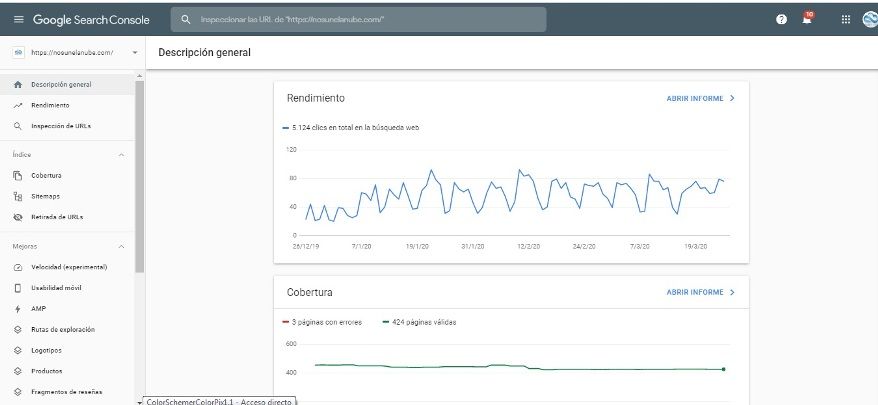Open Fragmentos de reseñas in sidebar
The image size is (878, 405).
pyautogui.click(x=67, y=392)
